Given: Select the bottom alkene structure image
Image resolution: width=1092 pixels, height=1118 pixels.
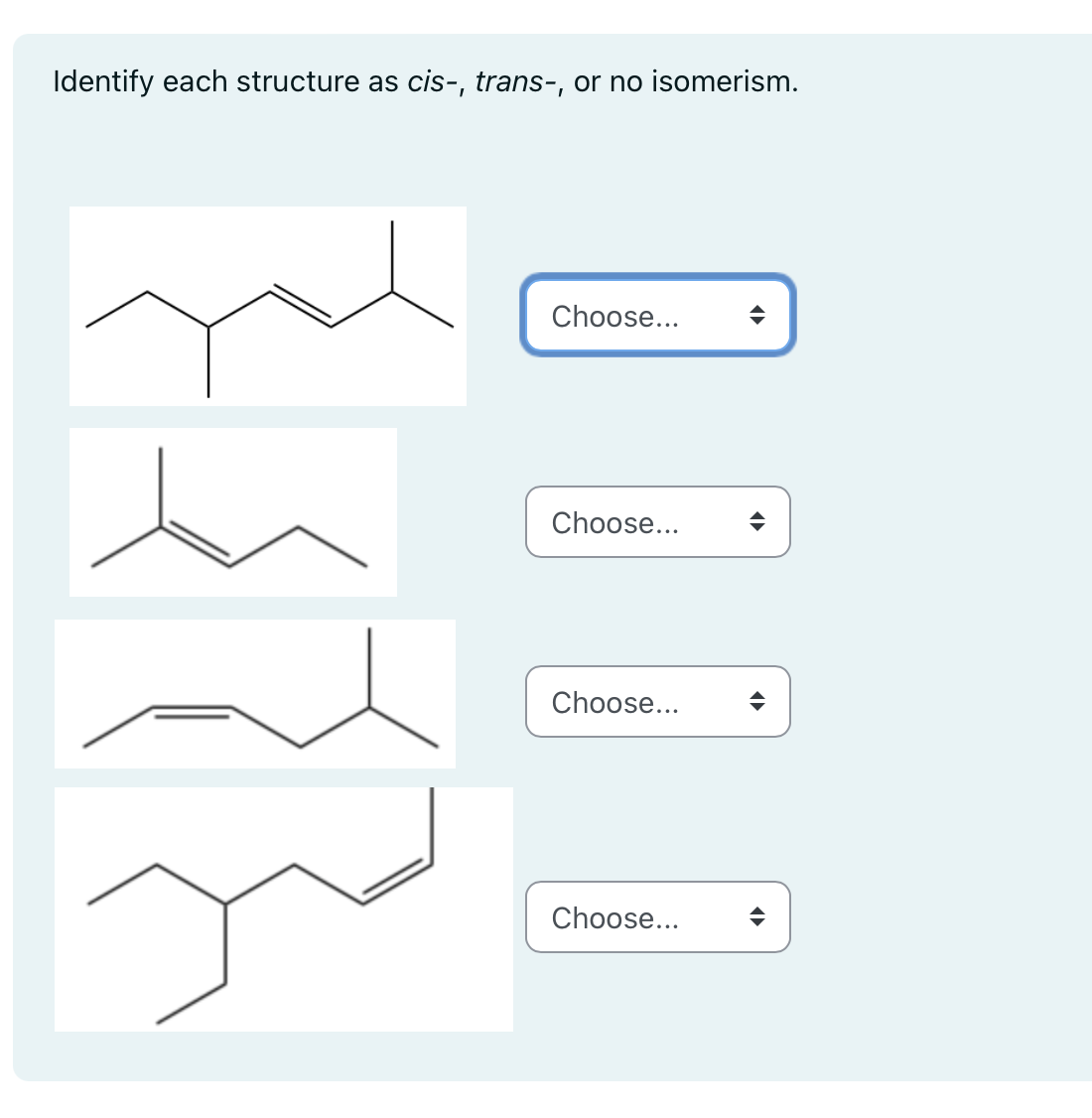Looking at the screenshot, I should point(283,908).
